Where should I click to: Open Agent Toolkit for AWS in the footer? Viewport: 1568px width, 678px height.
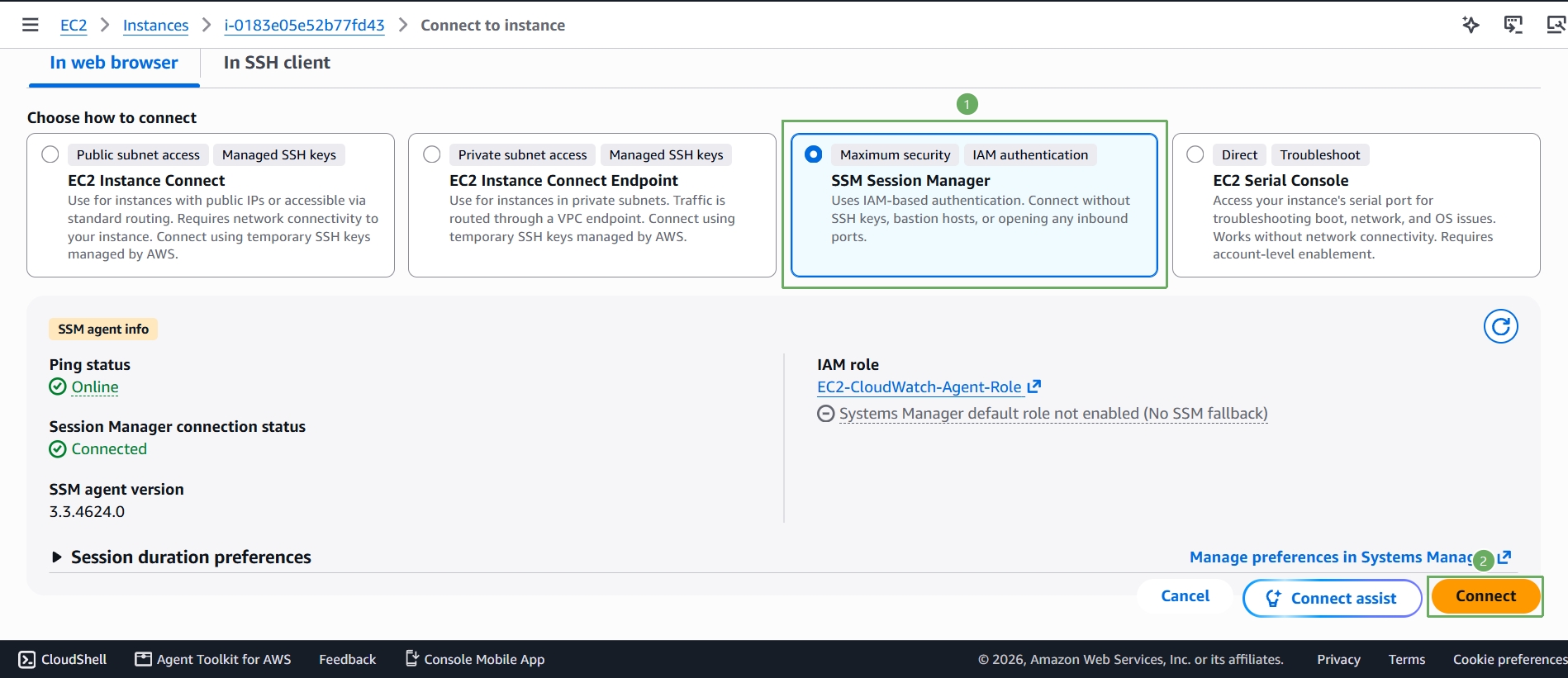(x=213, y=659)
